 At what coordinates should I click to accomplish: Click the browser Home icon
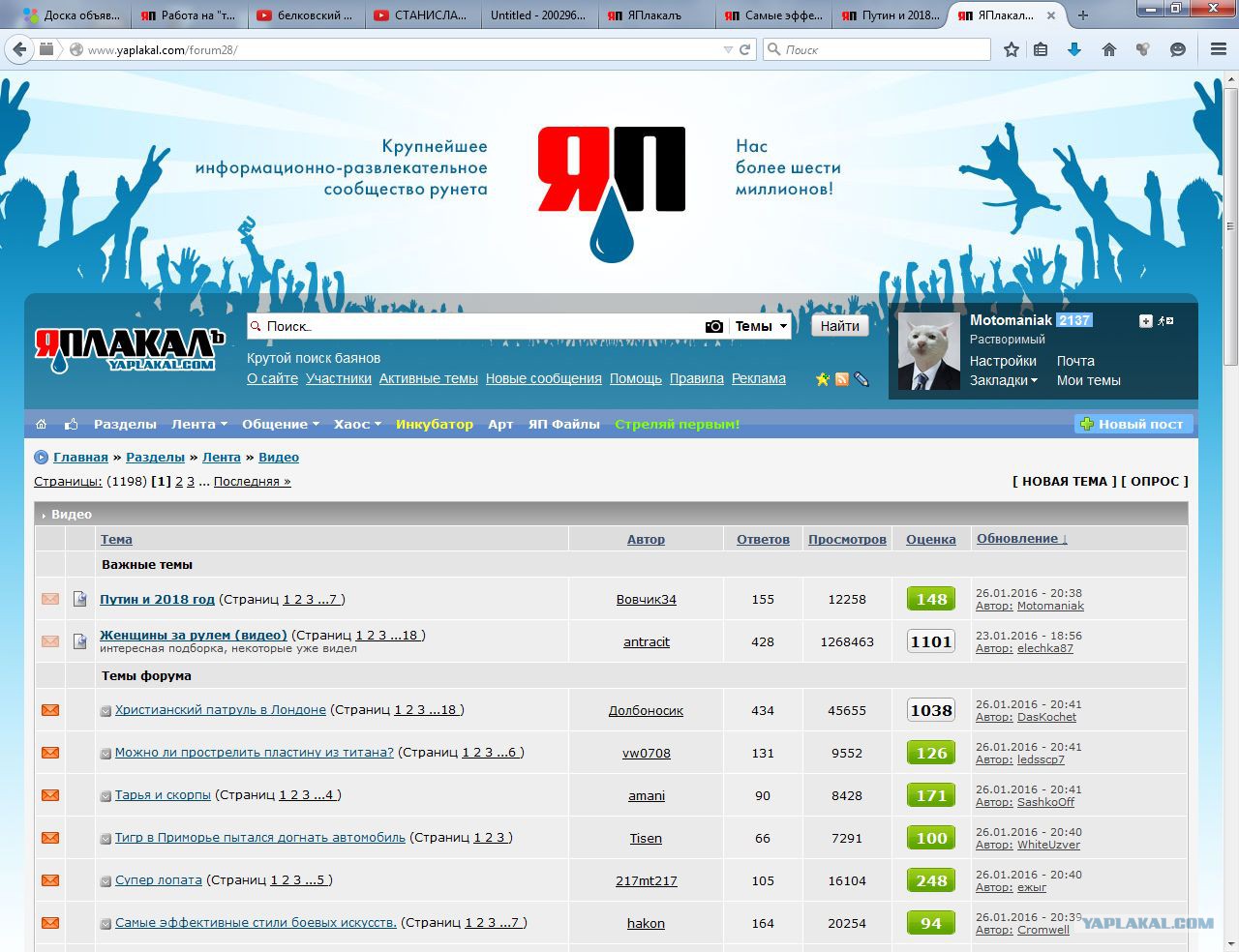(1109, 49)
